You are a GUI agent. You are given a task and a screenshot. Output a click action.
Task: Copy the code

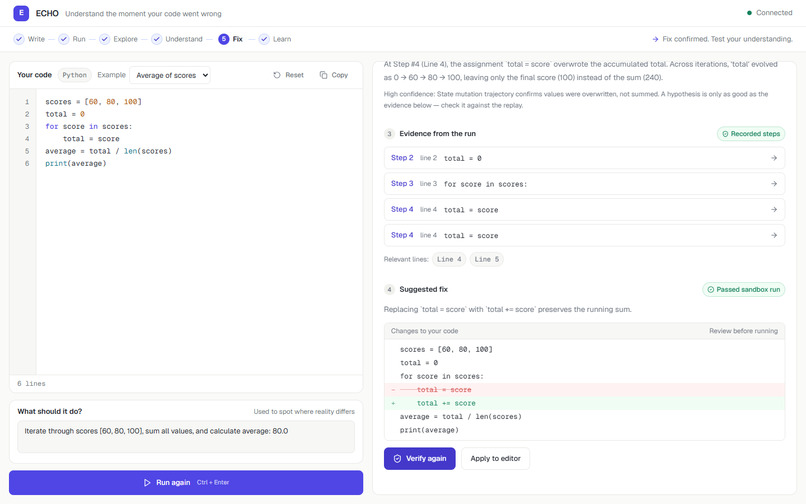click(334, 75)
